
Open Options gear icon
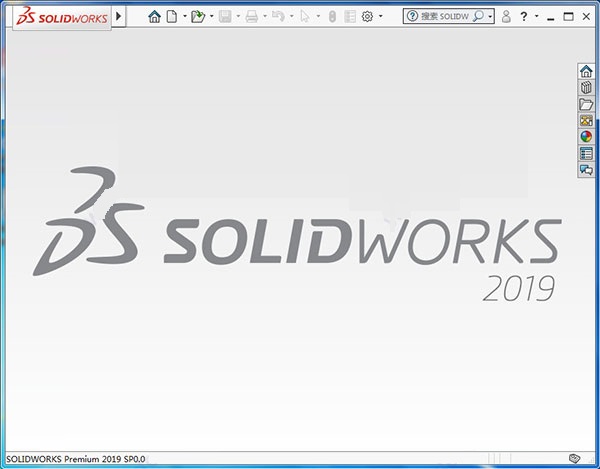click(x=367, y=16)
